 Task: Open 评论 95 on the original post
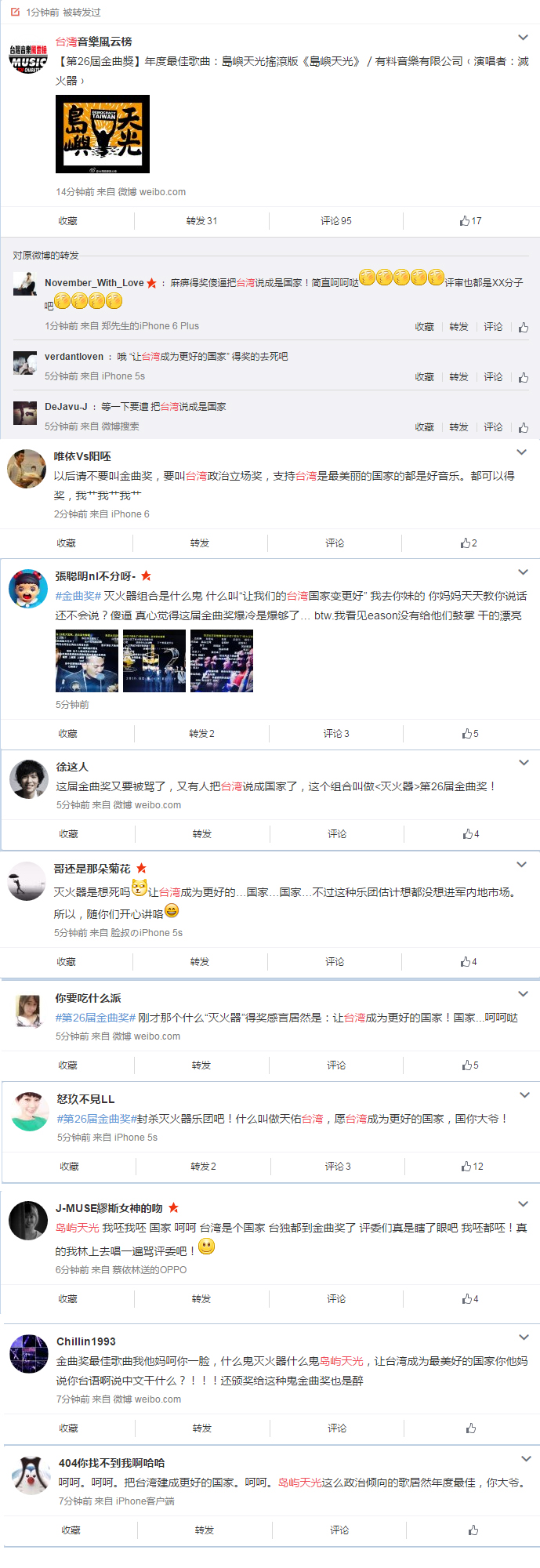(336, 221)
